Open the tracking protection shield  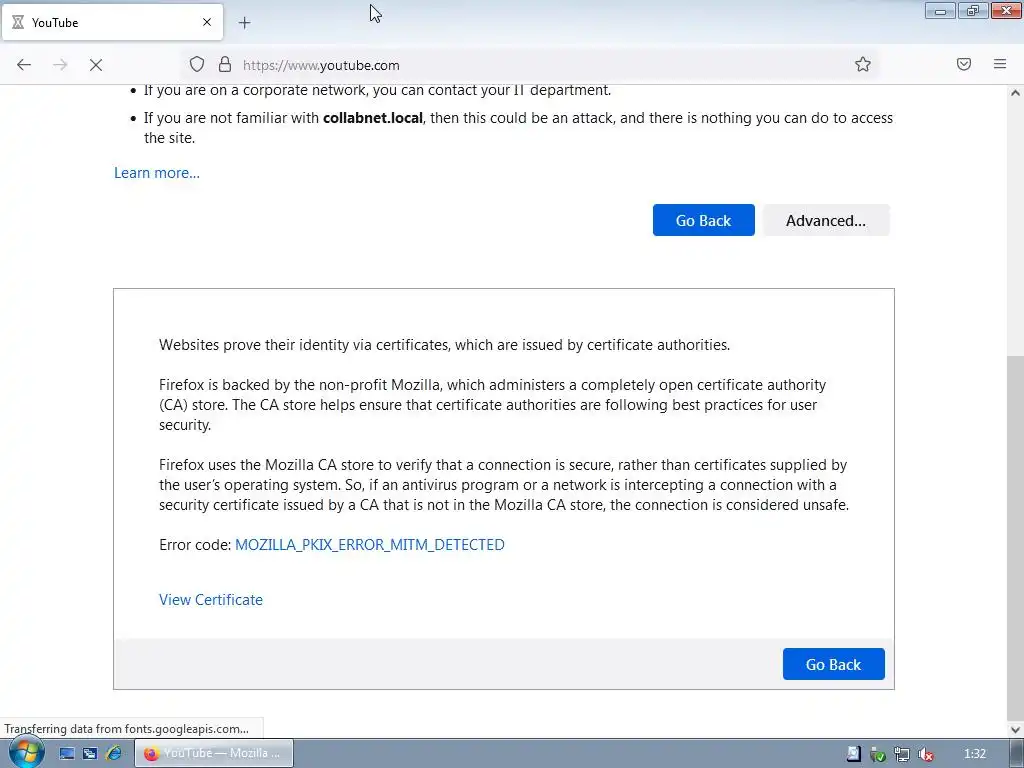tap(197, 64)
